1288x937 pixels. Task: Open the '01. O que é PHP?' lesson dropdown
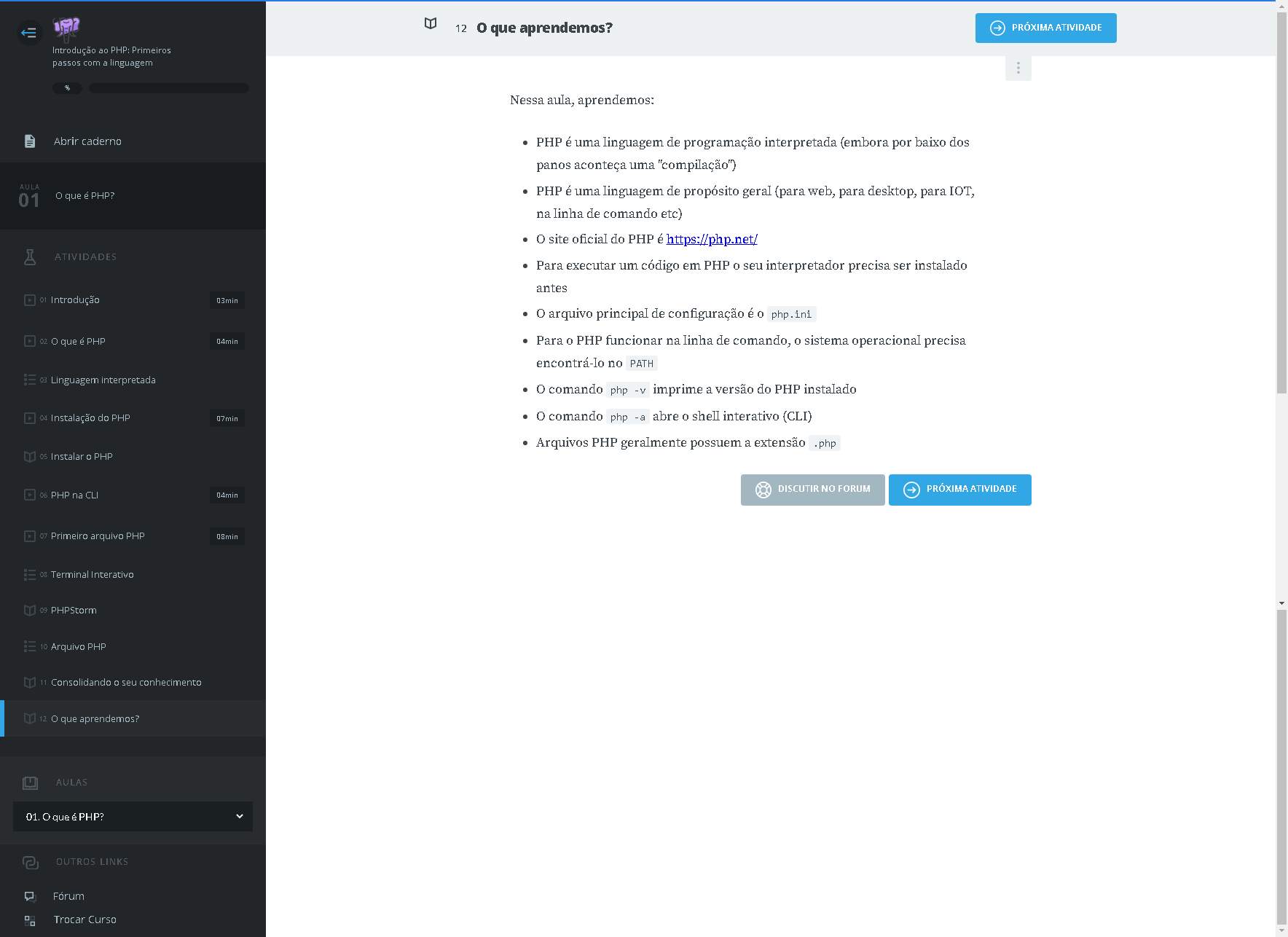coord(133,817)
